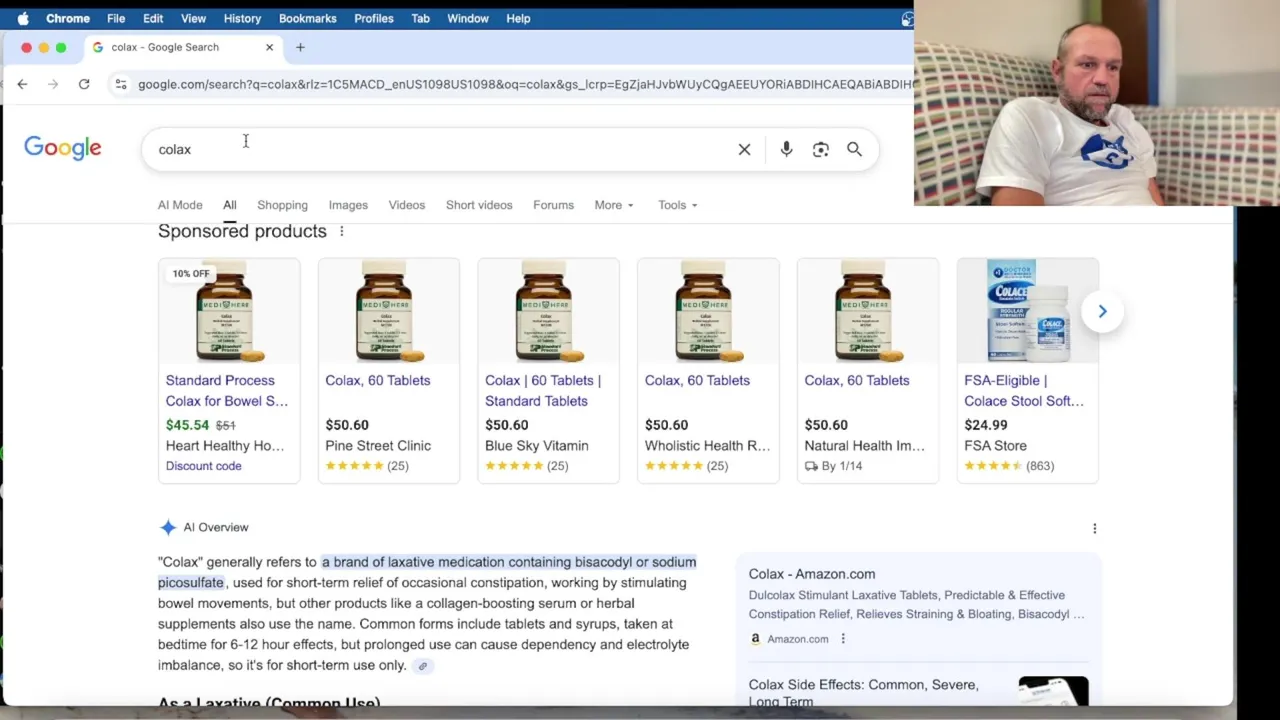Go back with the browser back arrow
Viewport: 1280px width, 720px height.
point(22,84)
